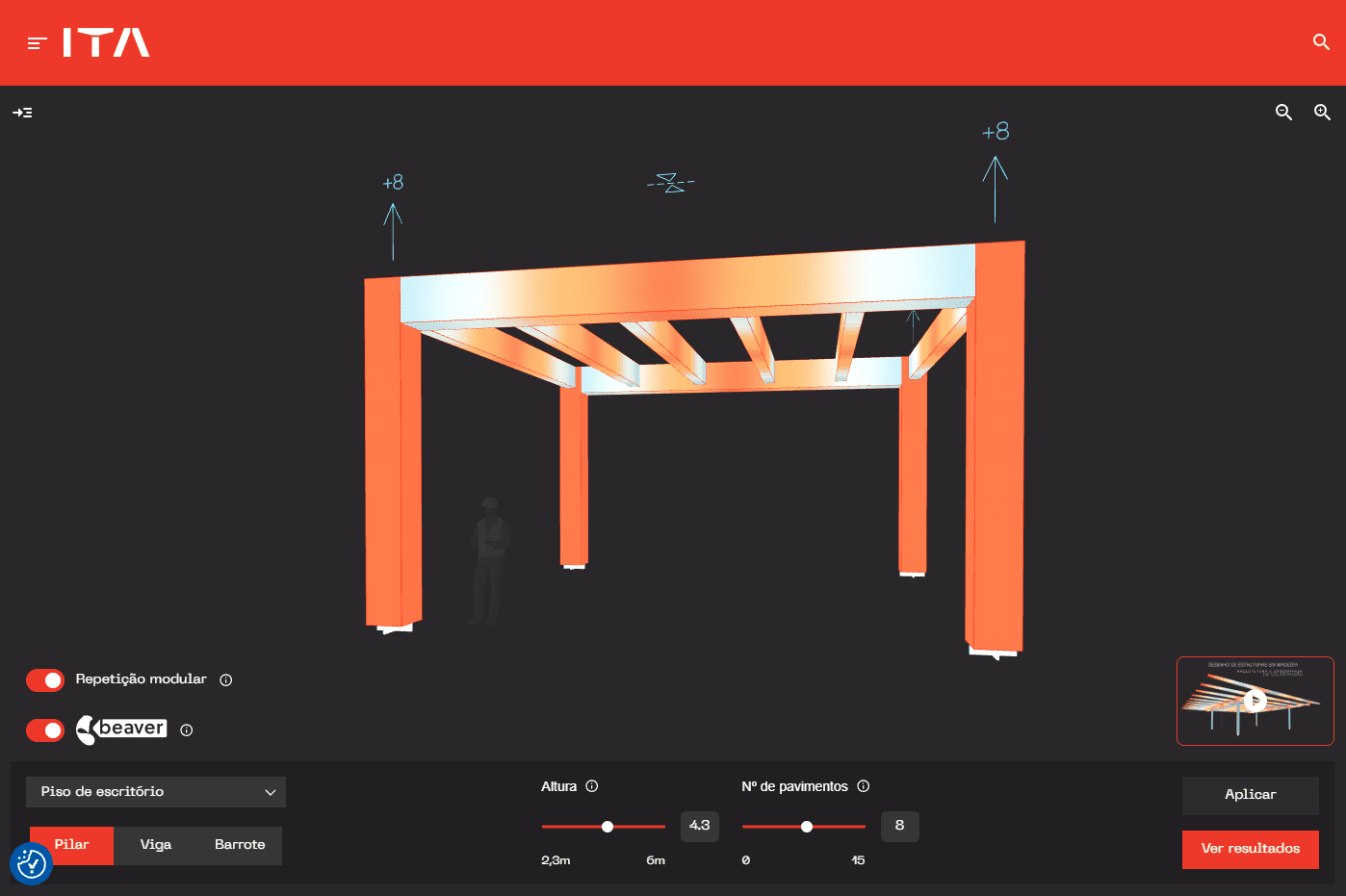Image resolution: width=1346 pixels, height=896 pixels.
Task: Open the hamburger menu beside ITA logo
Action: 38,43
